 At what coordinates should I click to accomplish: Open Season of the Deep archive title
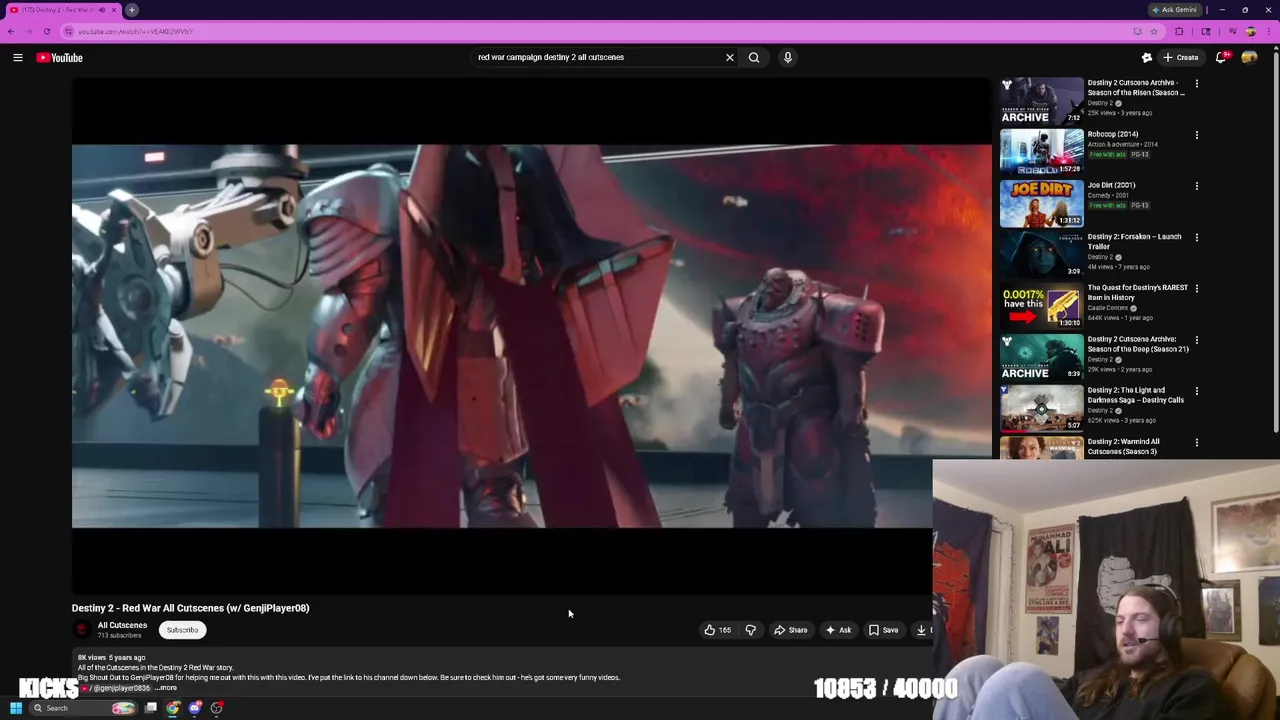pyautogui.click(x=1137, y=344)
